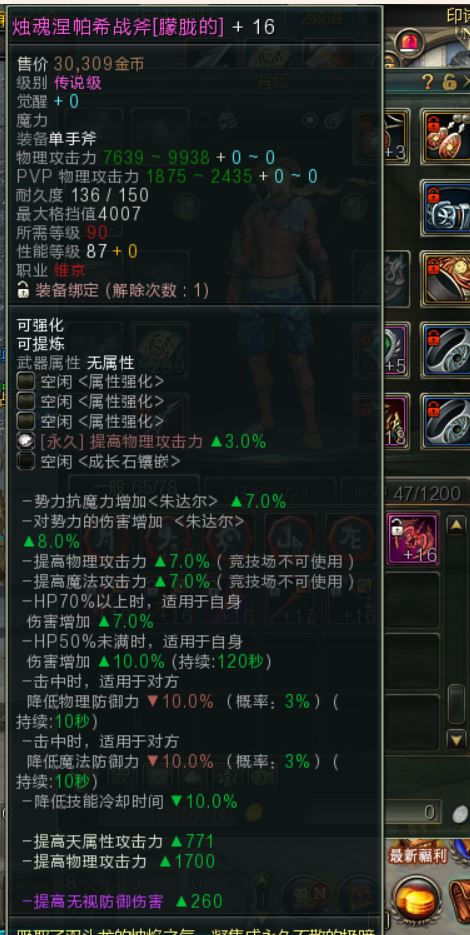Click the empty growth stone socket

tap(26, 461)
